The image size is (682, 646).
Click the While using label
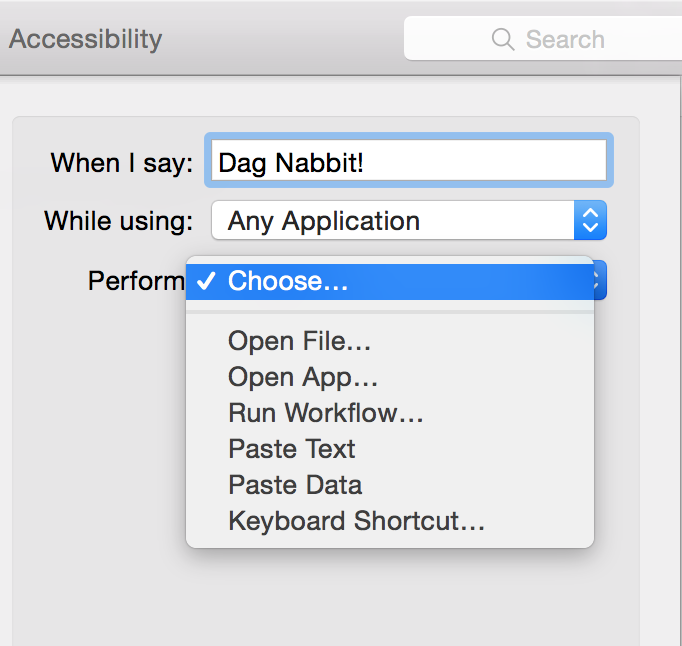point(118,221)
